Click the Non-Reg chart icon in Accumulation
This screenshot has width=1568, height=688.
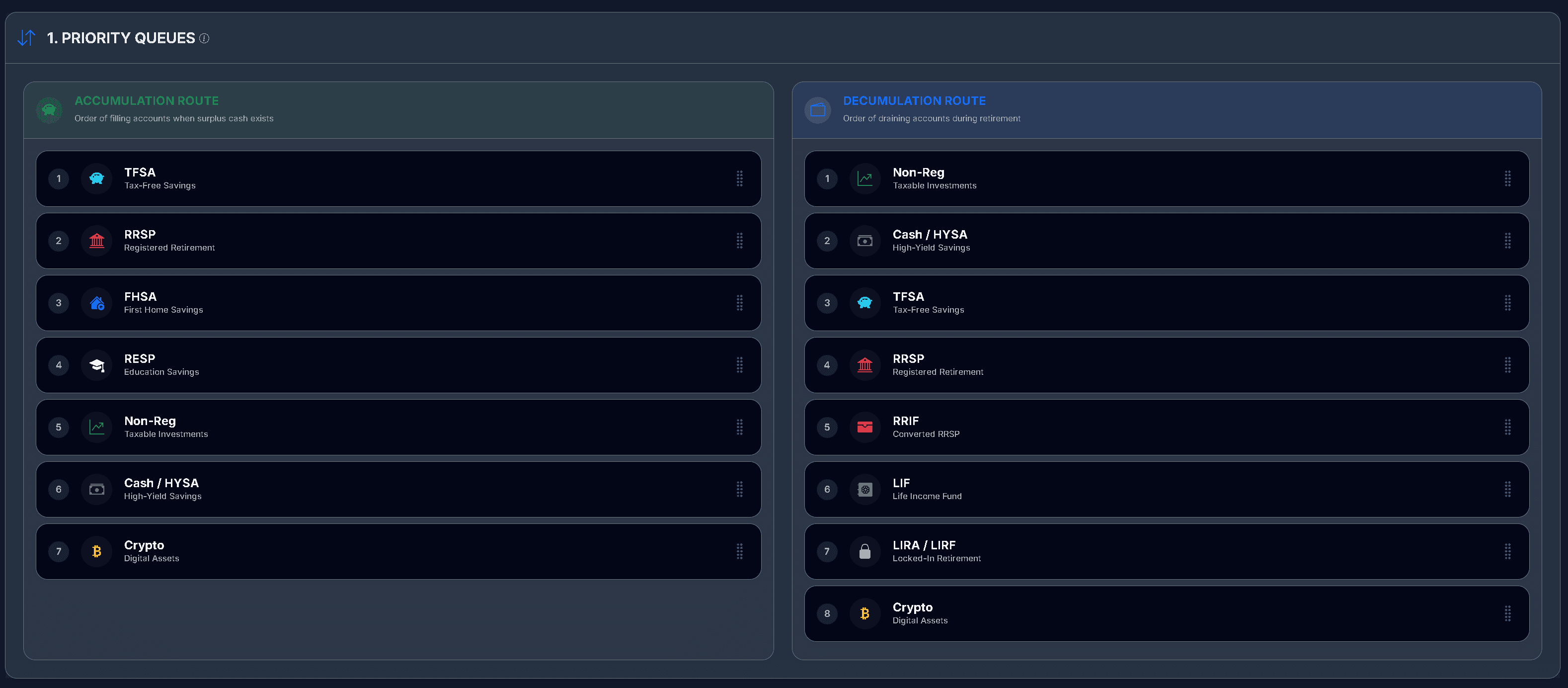click(x=97, y=427)
